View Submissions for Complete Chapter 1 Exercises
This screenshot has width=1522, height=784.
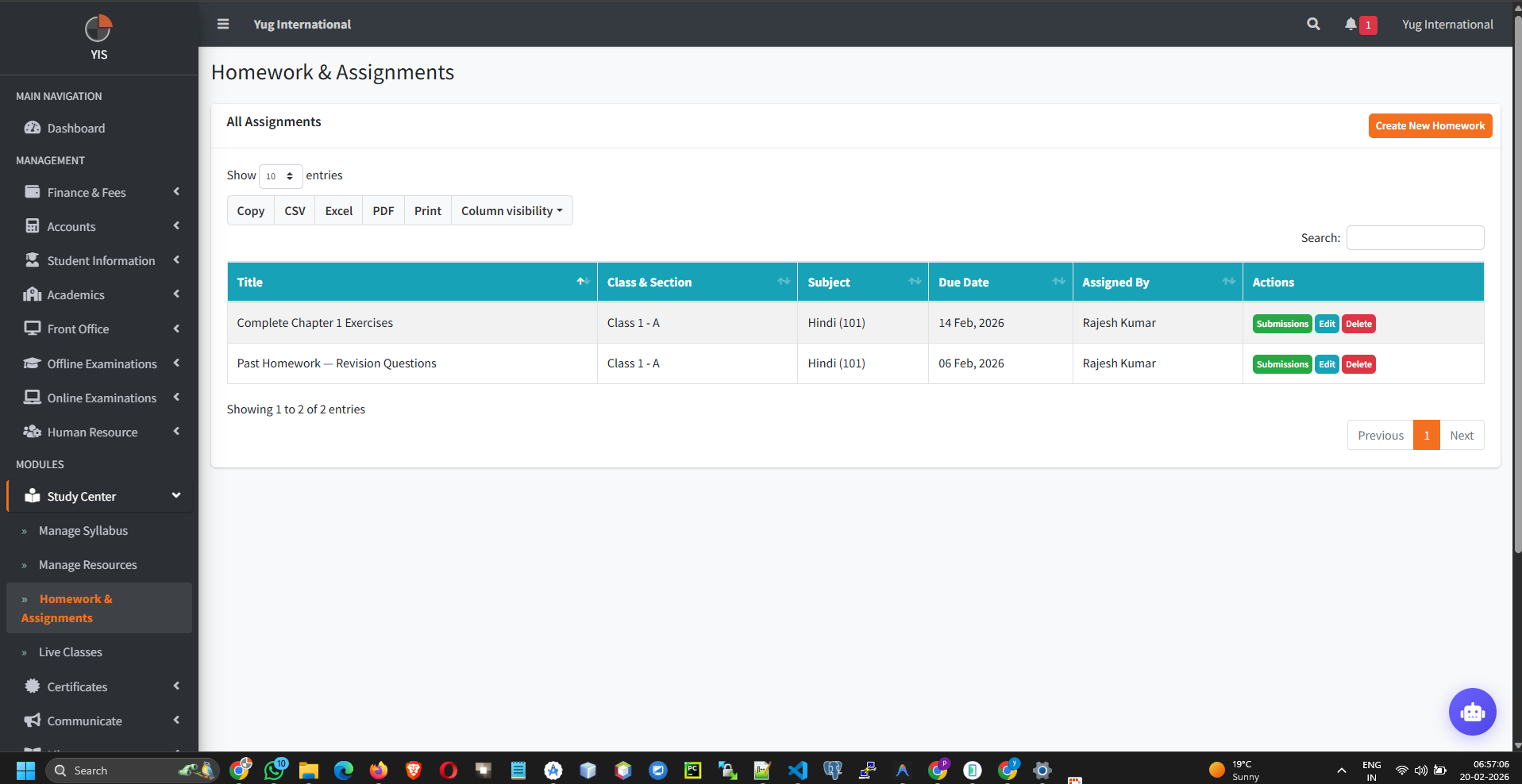1281,323
